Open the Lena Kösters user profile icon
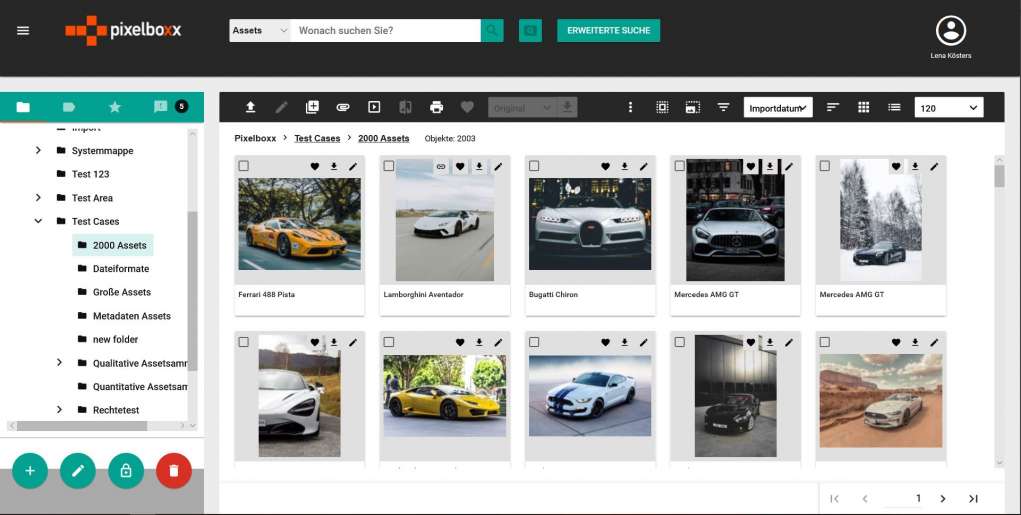Screen dimensions: 1021x515 point(951,31)
